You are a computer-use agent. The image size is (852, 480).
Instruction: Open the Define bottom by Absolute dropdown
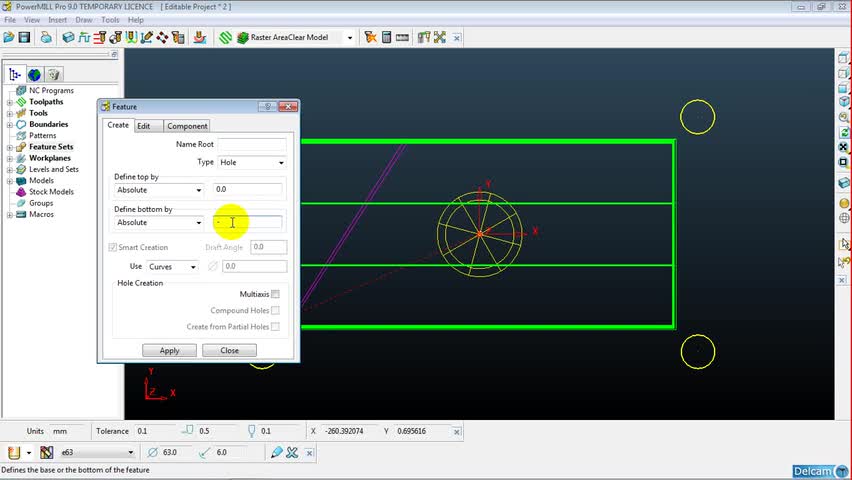159,223
